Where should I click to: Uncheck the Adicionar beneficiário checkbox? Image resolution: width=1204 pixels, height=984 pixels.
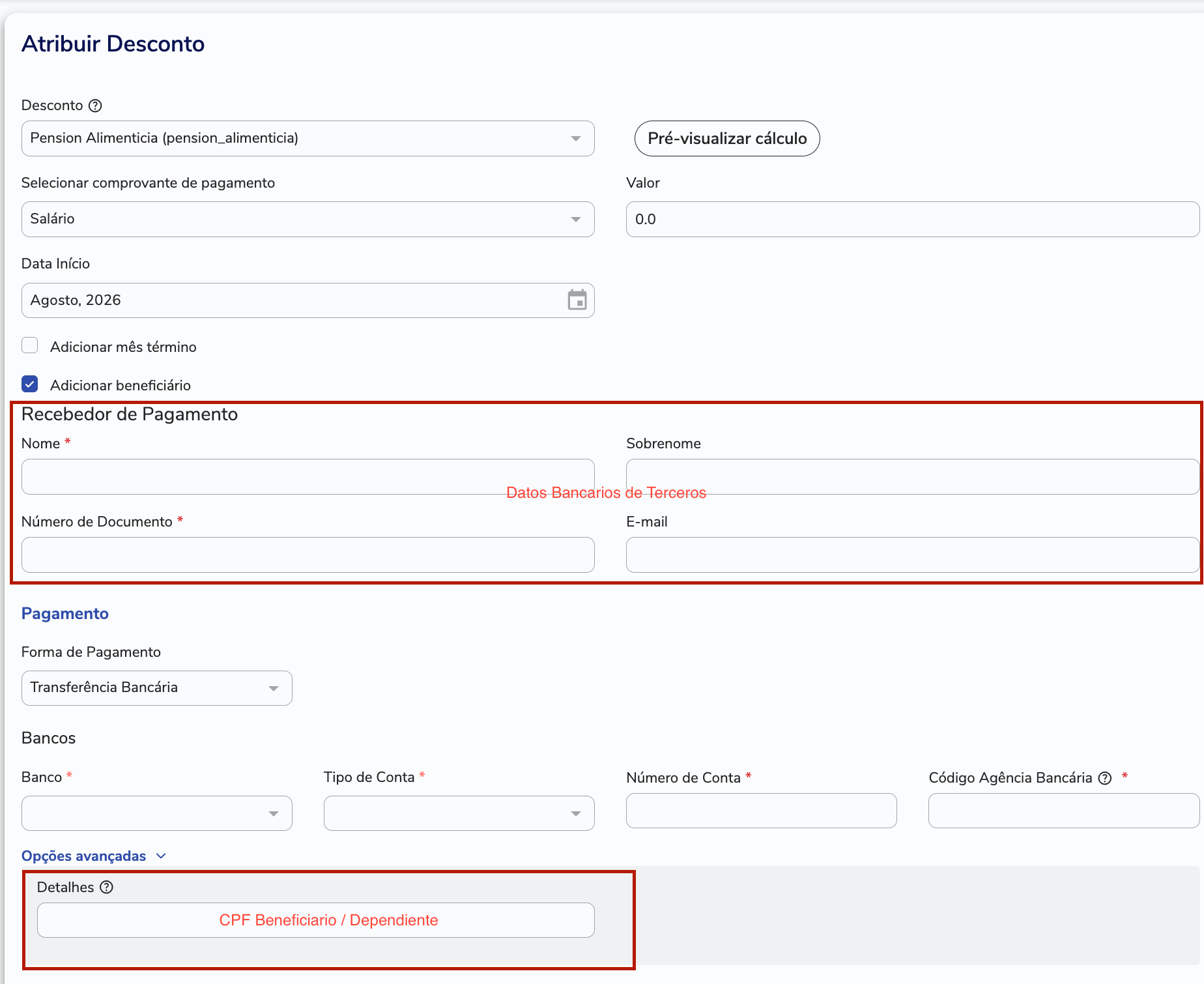pos(30,384)
